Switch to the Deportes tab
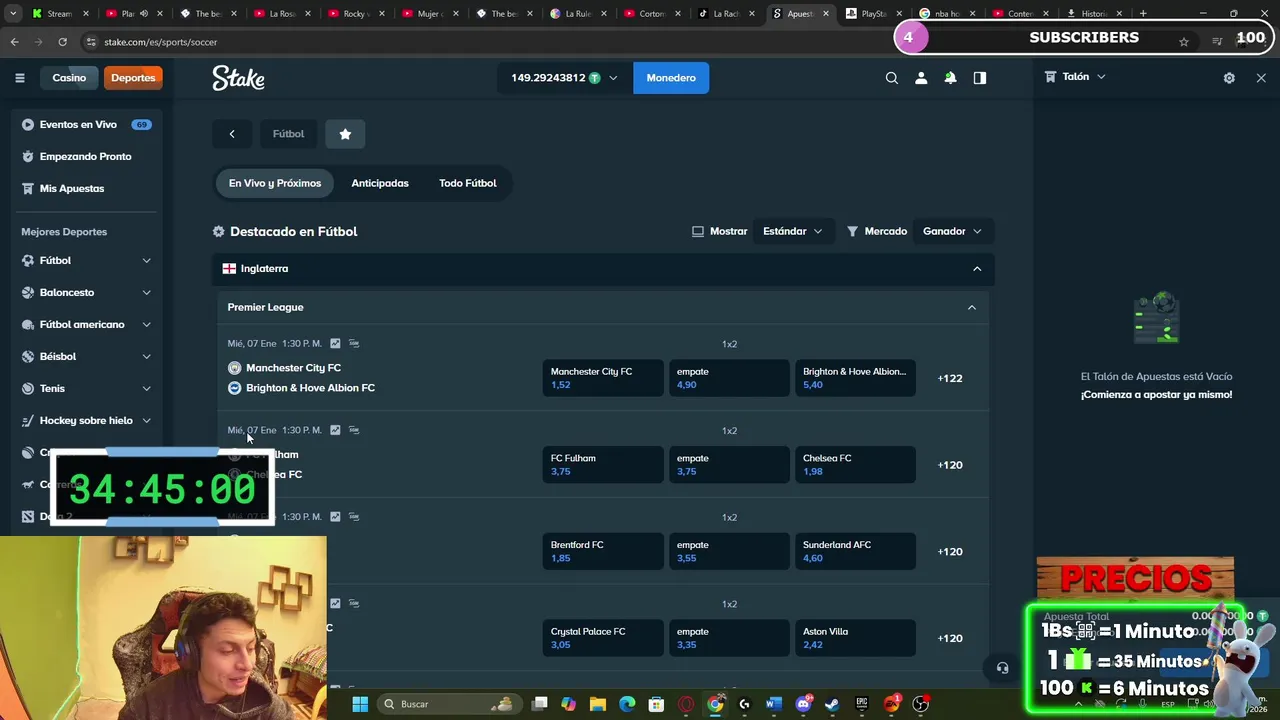Image resolution: width=1280 pixels, height=720 pixels. (x=133, y=78)
